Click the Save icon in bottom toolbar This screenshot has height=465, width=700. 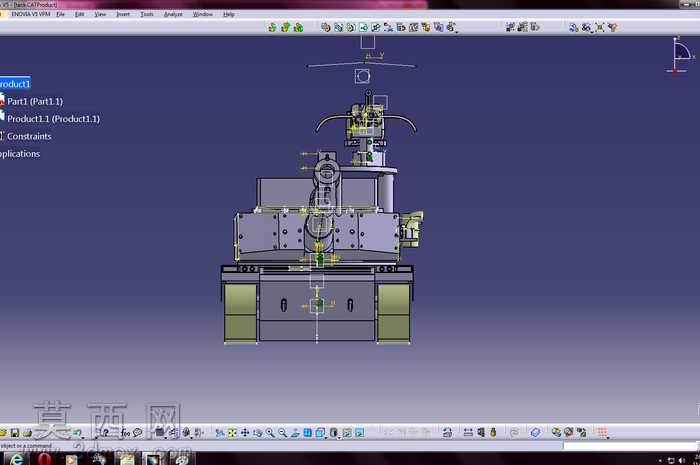click(x=15, y=432)
